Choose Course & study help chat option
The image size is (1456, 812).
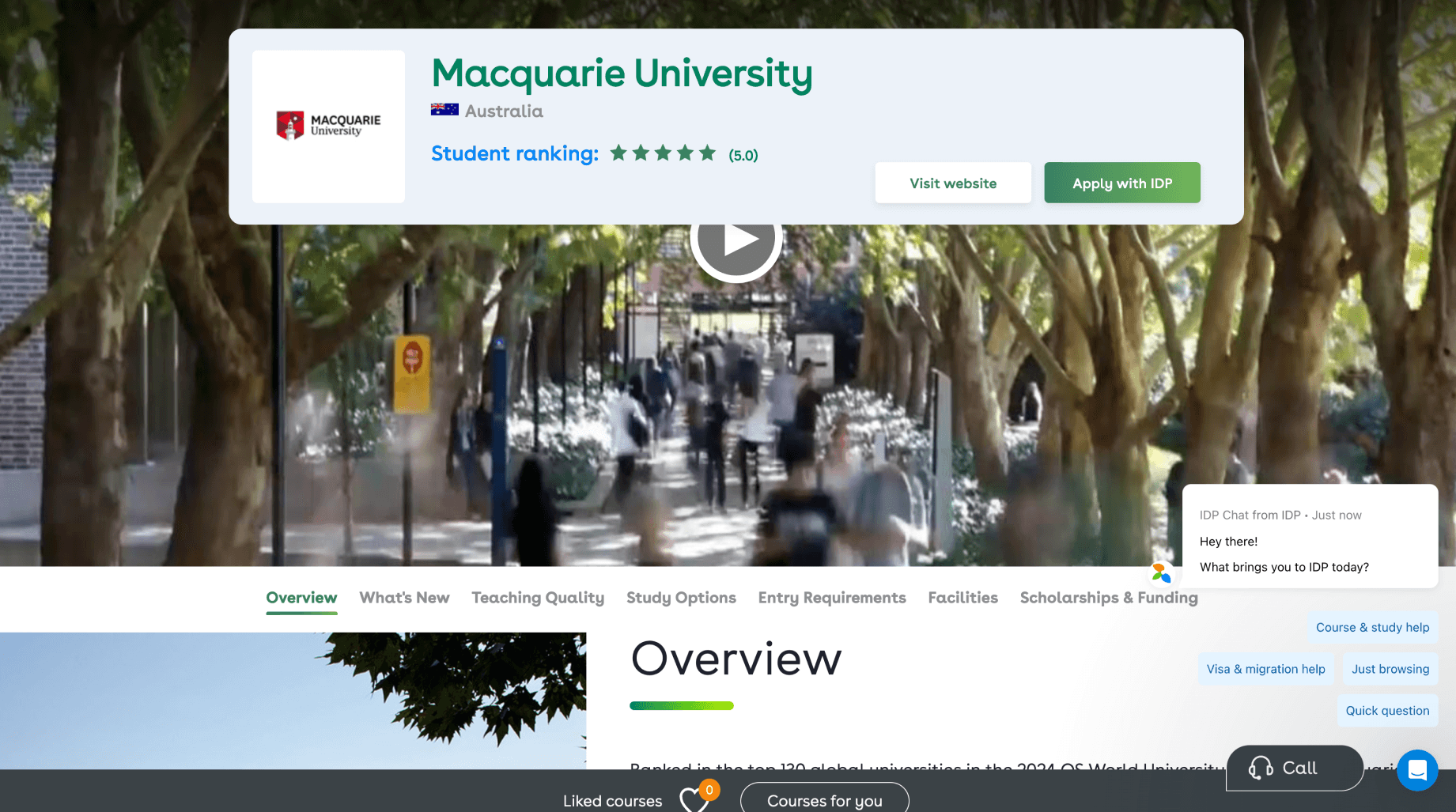pos(1372,627)
